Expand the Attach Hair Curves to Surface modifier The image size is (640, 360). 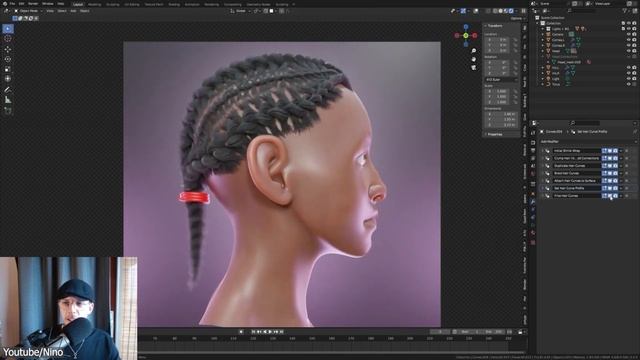tap(543, 181)
